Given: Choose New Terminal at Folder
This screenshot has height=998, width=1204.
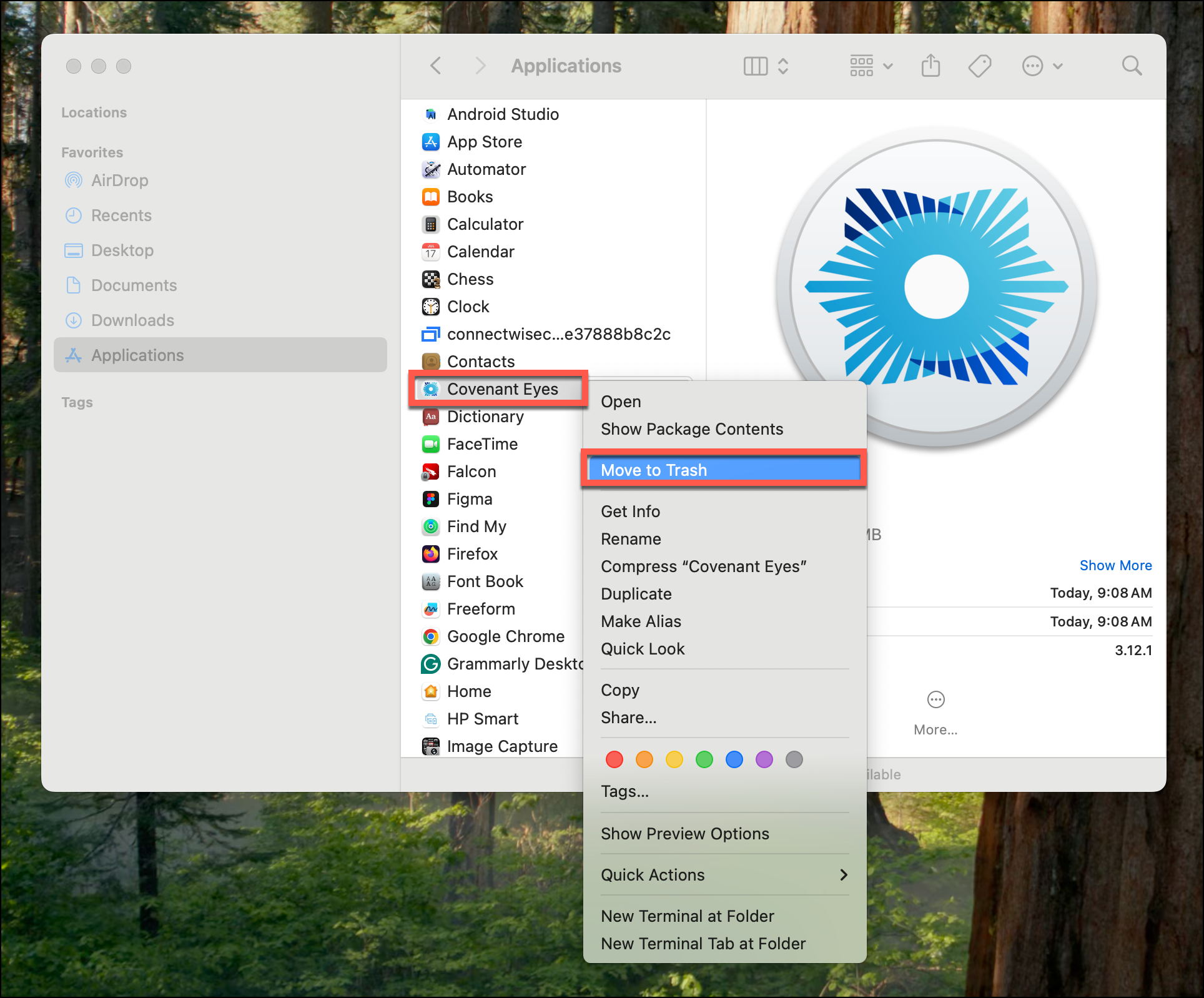Looking at the screenshot, I should coord(724,916).
